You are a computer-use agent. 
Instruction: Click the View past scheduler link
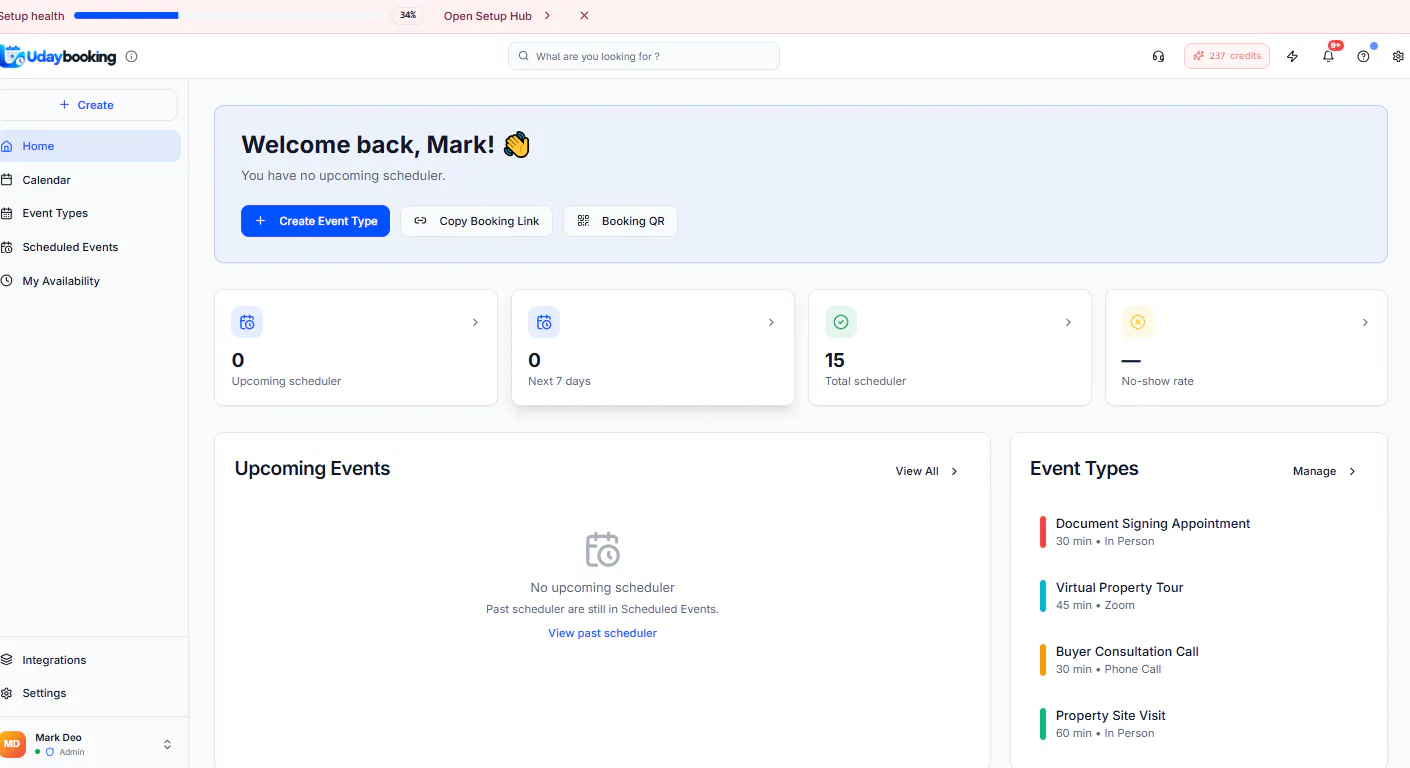(x=602, y=633)
